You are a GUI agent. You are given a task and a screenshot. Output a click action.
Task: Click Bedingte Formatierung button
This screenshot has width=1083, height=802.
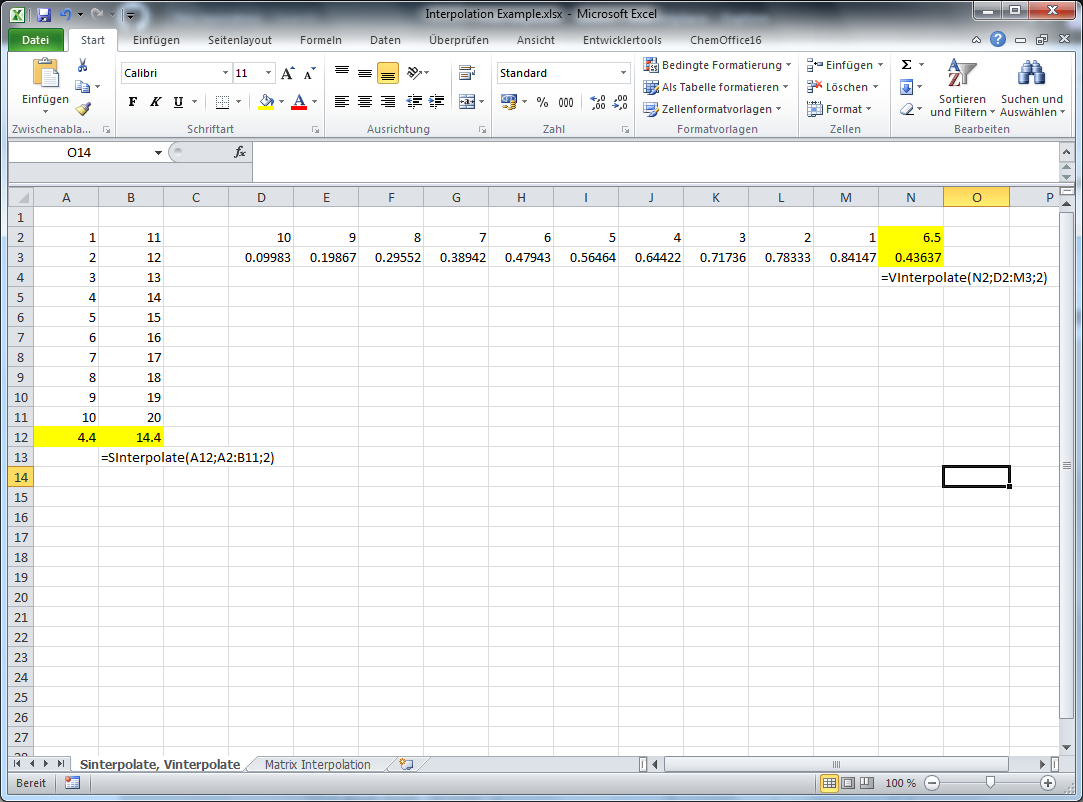tap(714, 64)
